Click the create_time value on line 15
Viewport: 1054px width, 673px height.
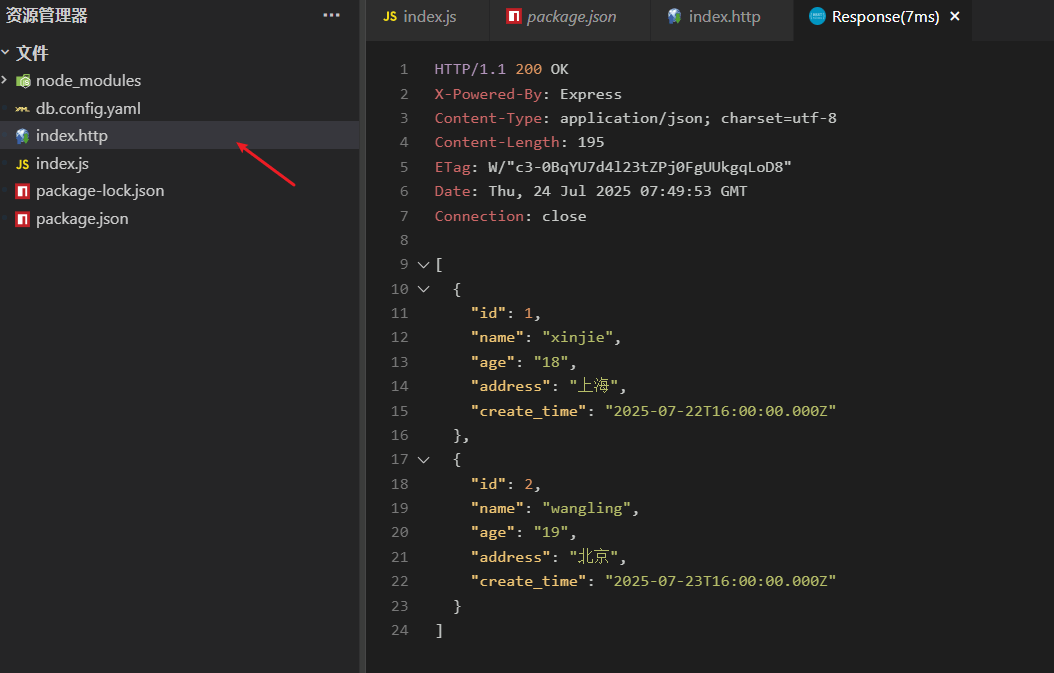(x=720, y=411)
